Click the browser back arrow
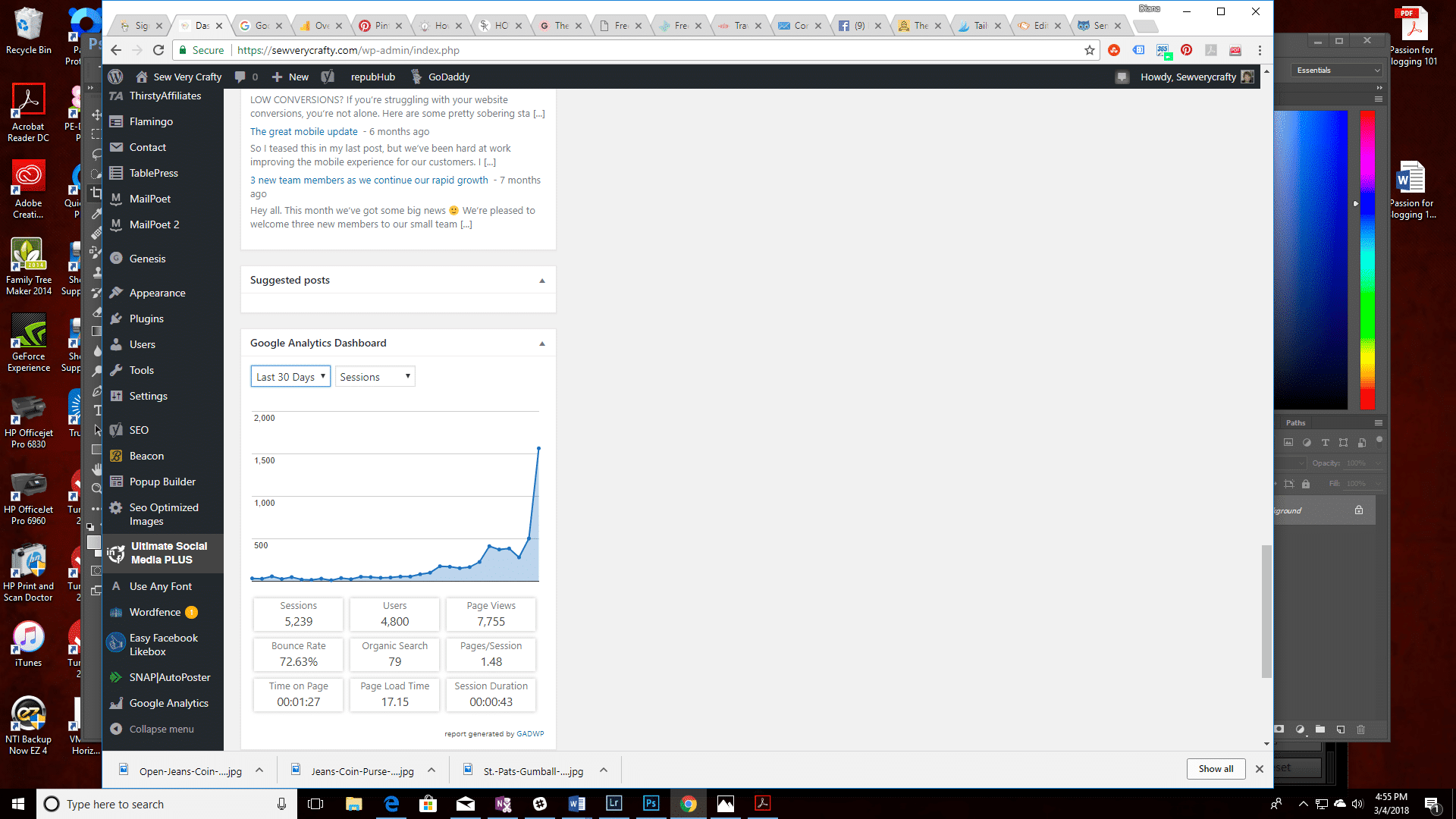1456x819 pixels. tap(116, 50)
